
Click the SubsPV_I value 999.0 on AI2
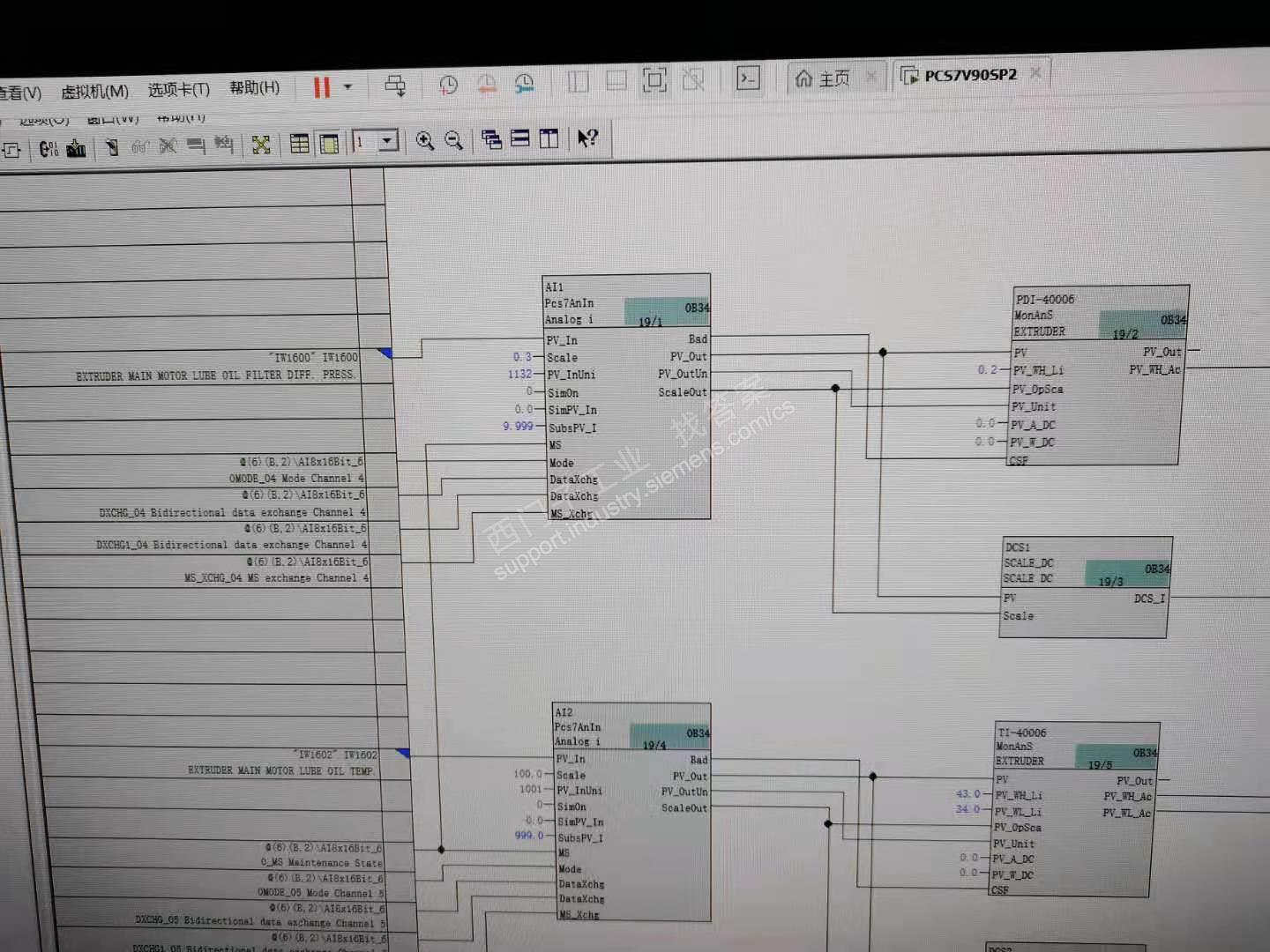529,836
